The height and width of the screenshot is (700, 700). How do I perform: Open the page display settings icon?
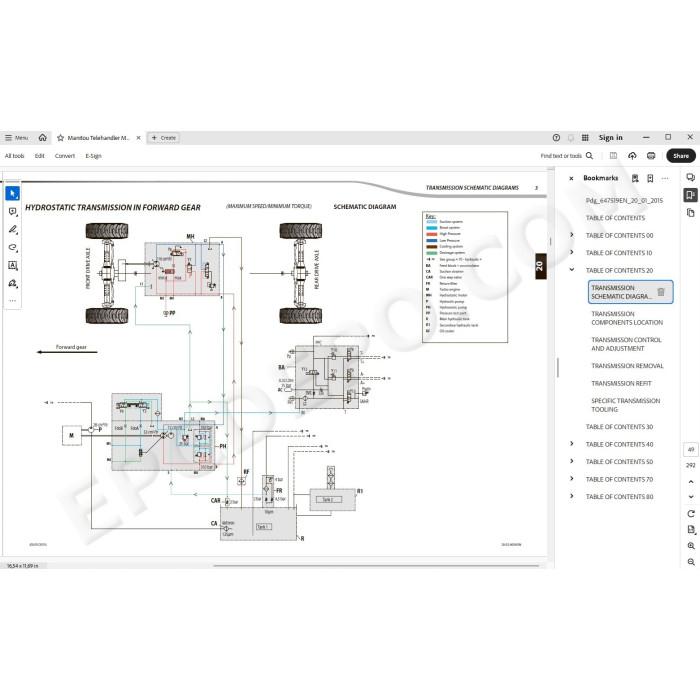tap(691, 529)
